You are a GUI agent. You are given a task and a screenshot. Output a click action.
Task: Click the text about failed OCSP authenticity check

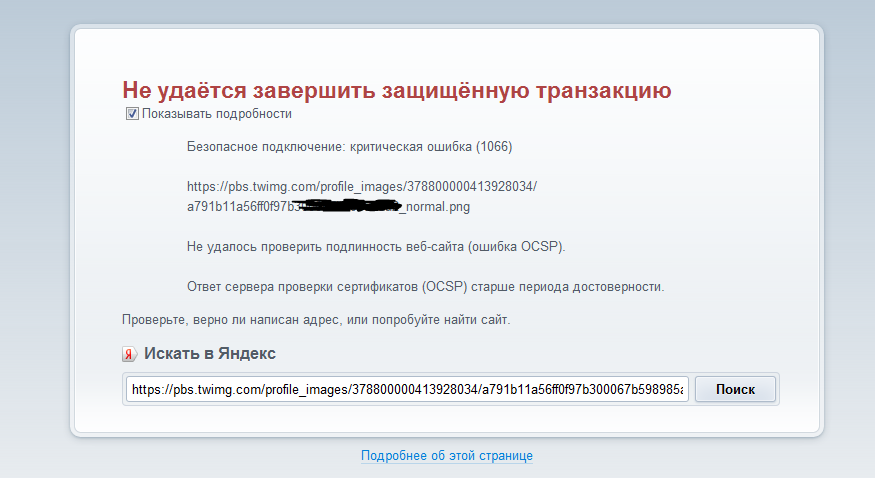click(x=382, y=246)
